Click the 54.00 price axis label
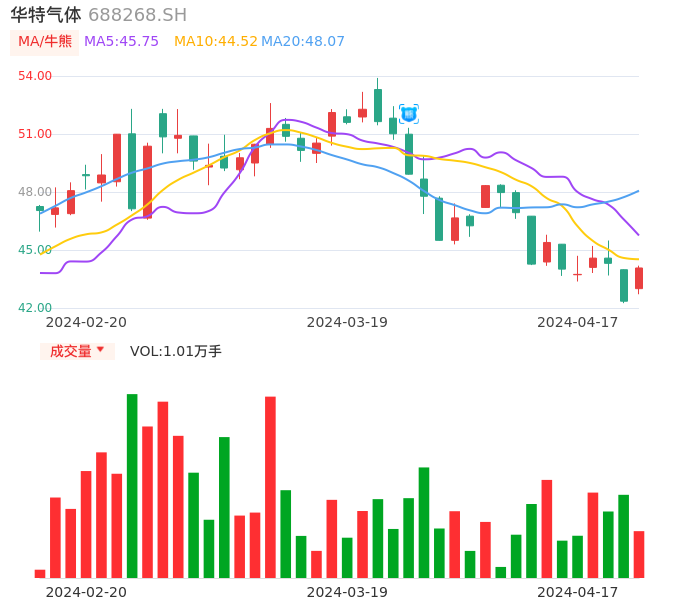 click(35, 76)
